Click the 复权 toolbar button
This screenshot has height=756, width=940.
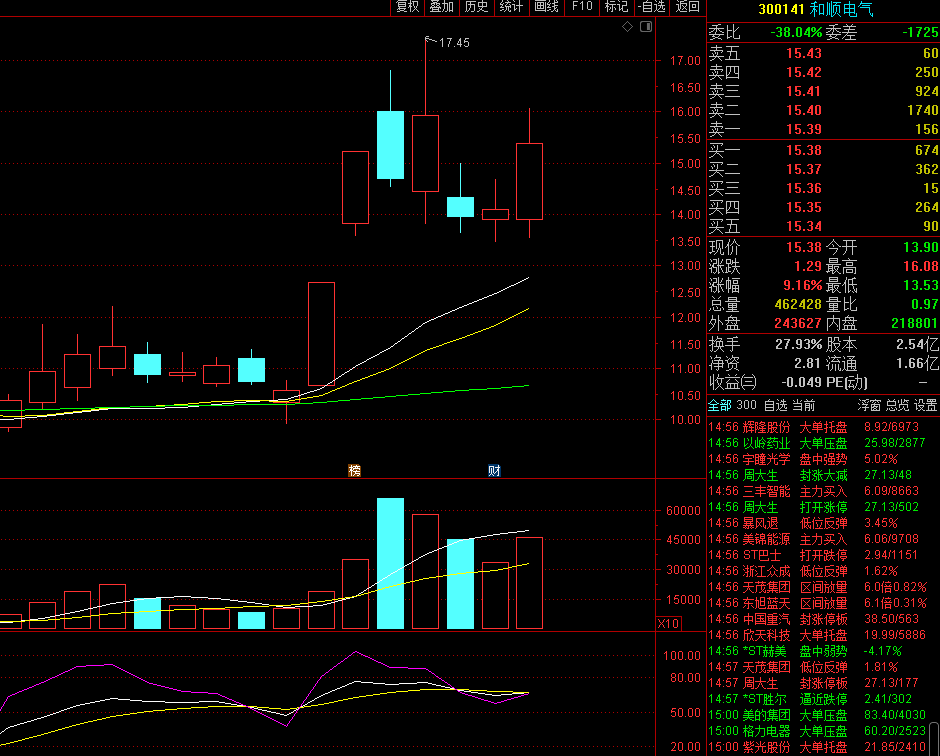(408, 7)
